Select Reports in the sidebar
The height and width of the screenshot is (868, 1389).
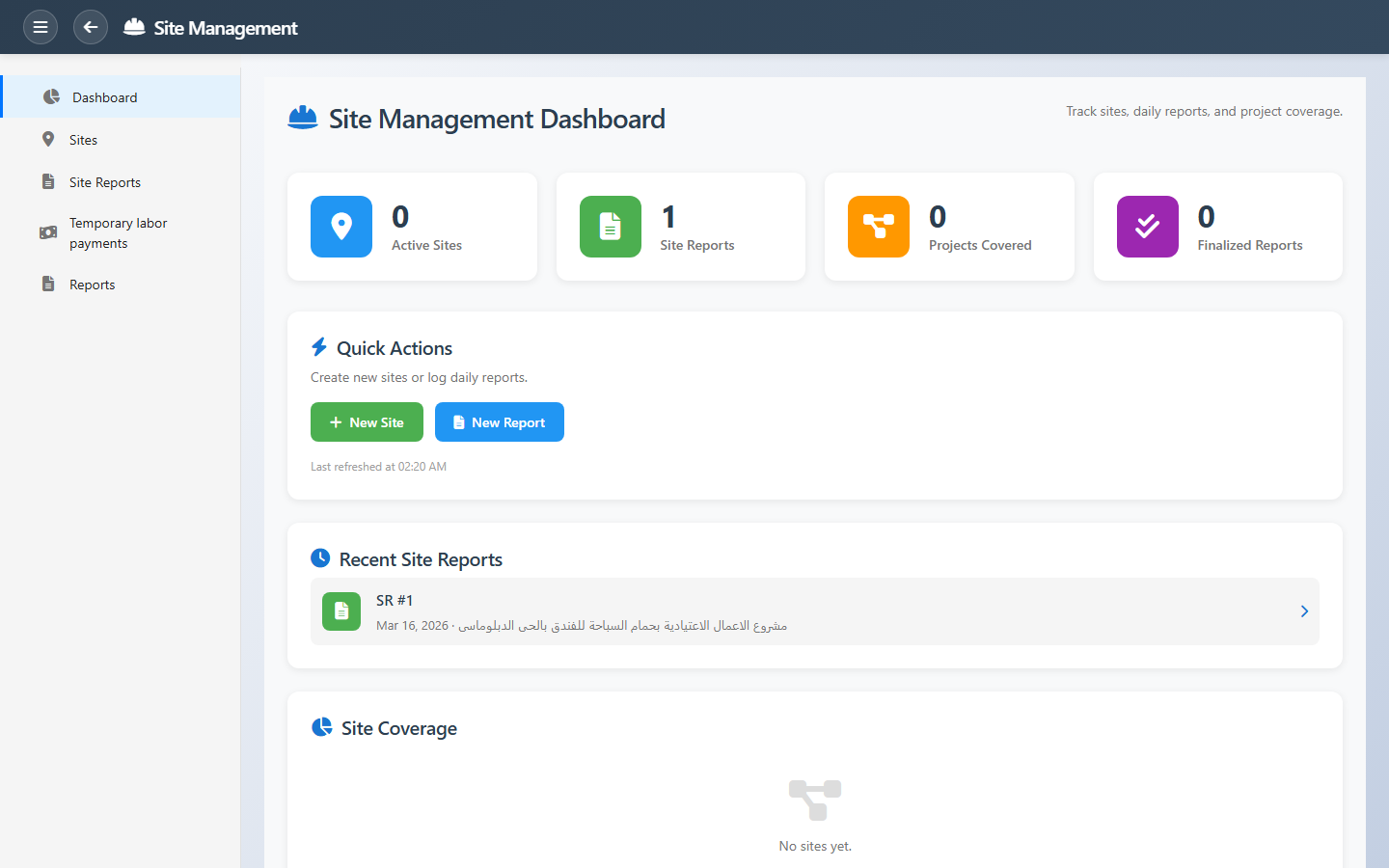point(92,285)
